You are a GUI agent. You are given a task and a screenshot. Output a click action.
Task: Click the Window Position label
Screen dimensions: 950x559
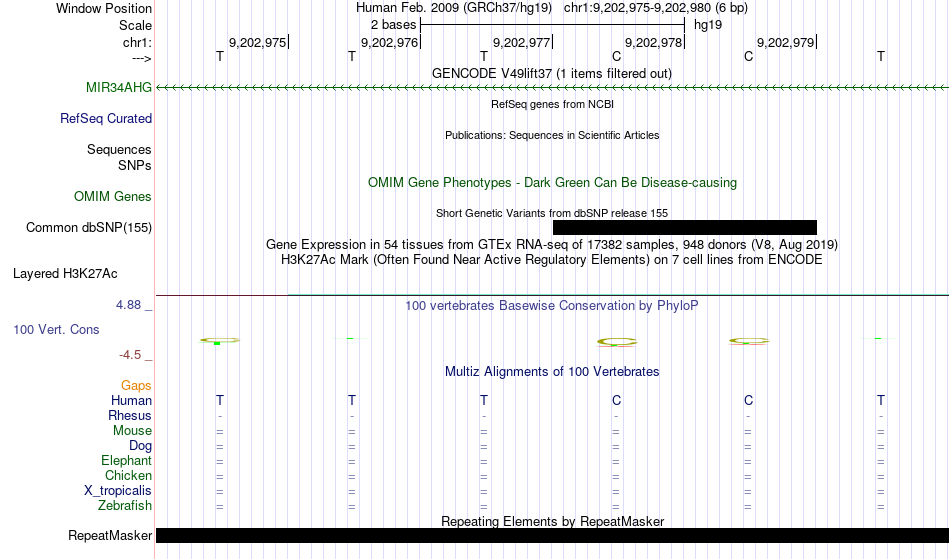(x=104, y=8)
